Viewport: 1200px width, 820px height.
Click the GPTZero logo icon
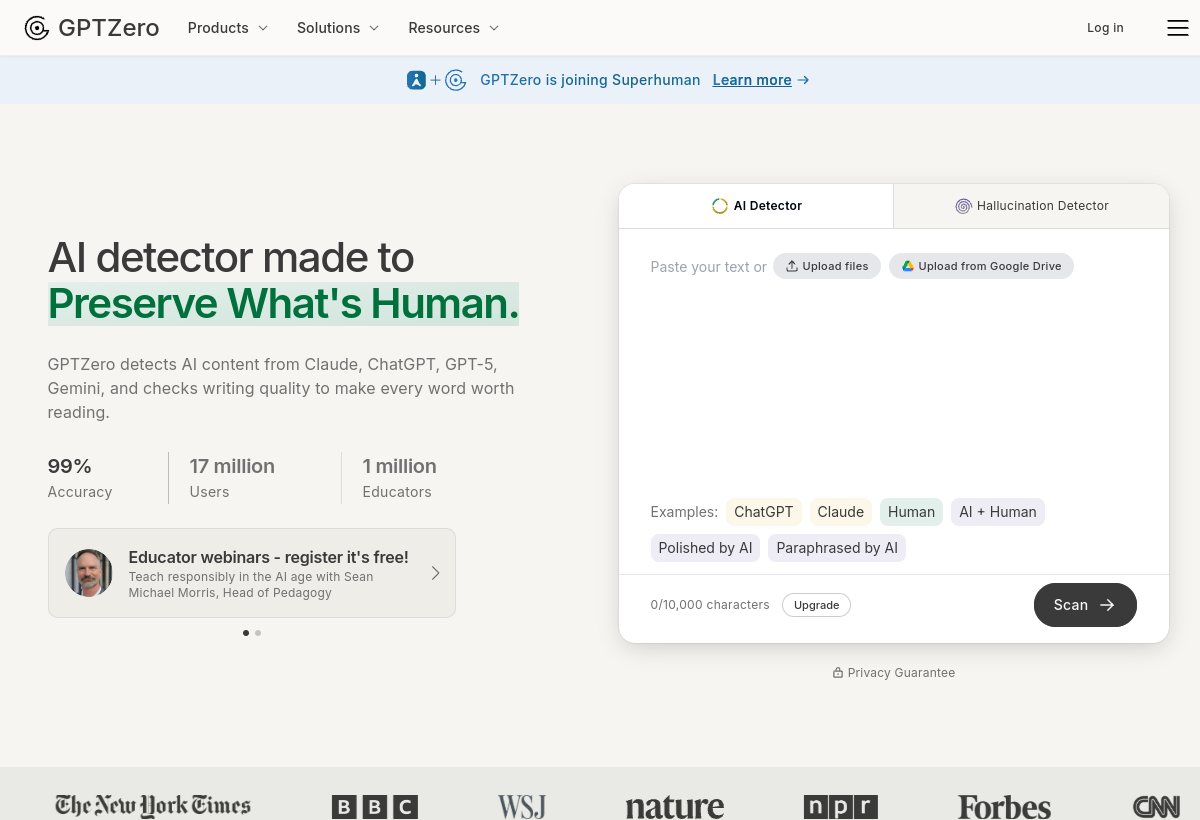37,28
